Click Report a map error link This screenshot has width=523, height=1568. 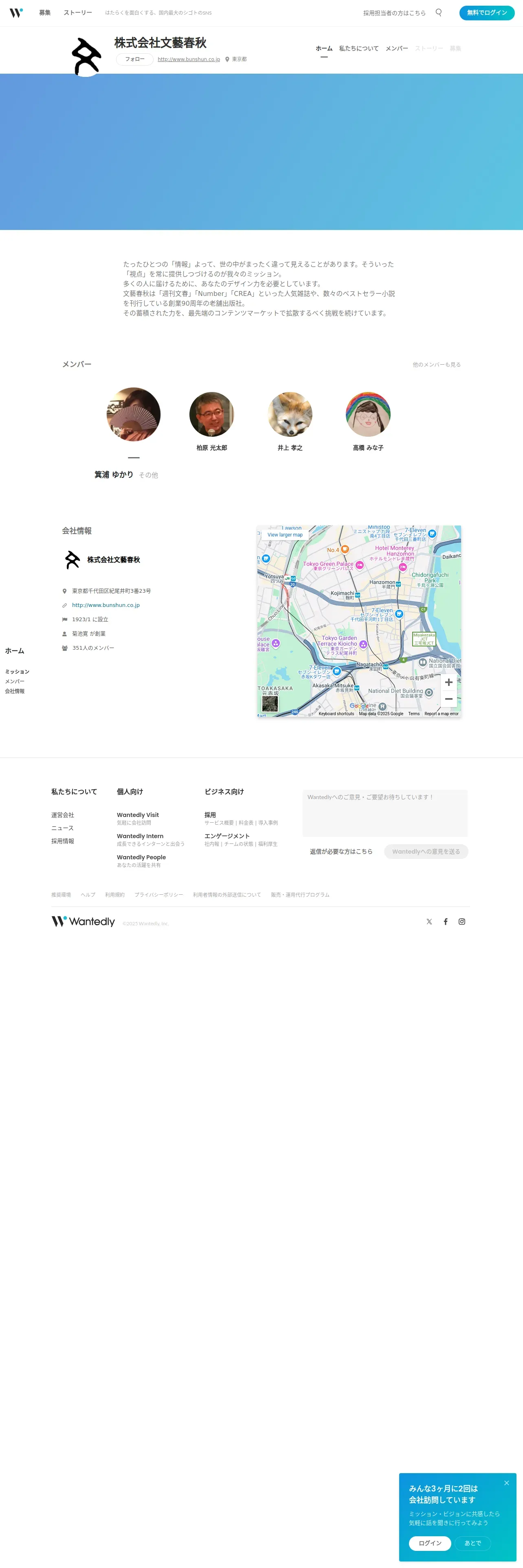(x=442, y=714)
